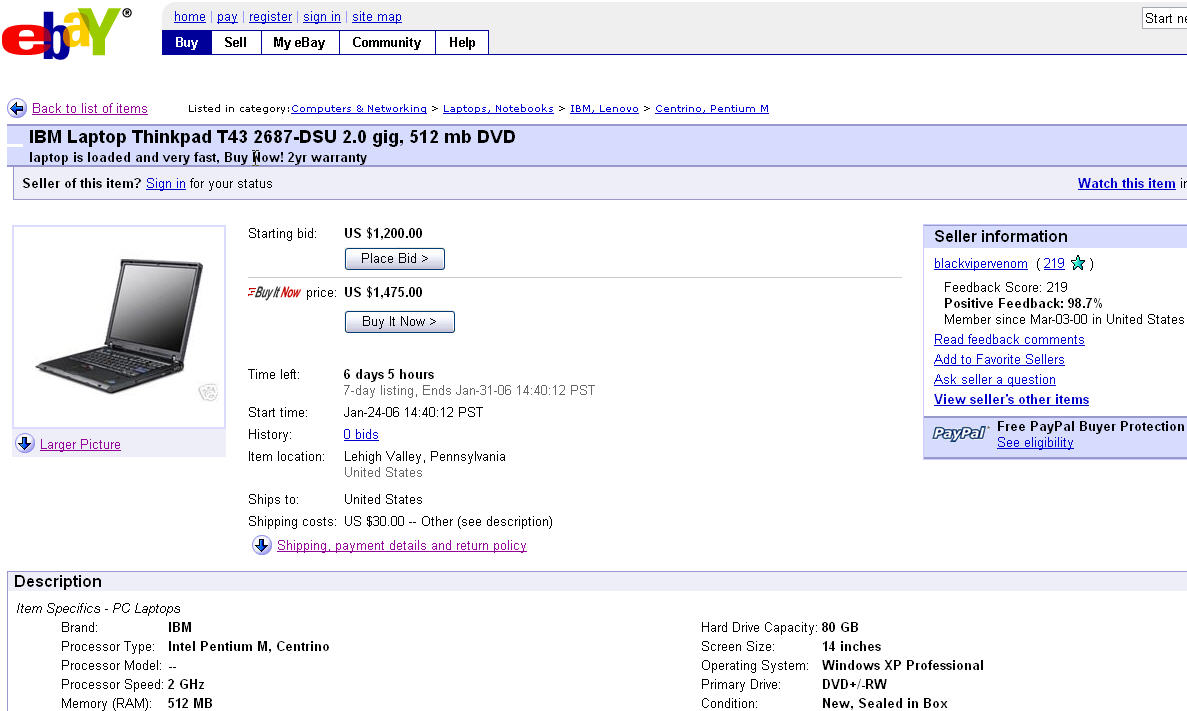
Task: Click the PayPal logo
Action: (960, 433)
